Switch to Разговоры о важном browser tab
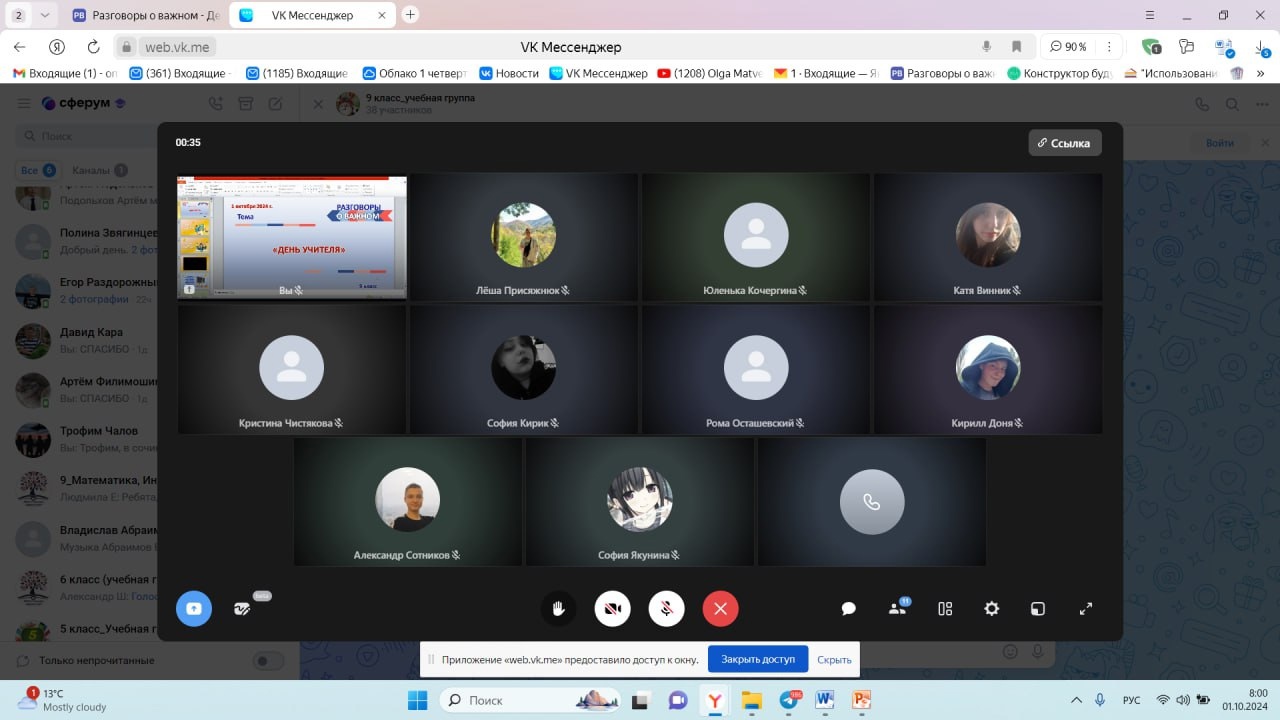This screenshot has width=1280, height=720. (147, 15)
